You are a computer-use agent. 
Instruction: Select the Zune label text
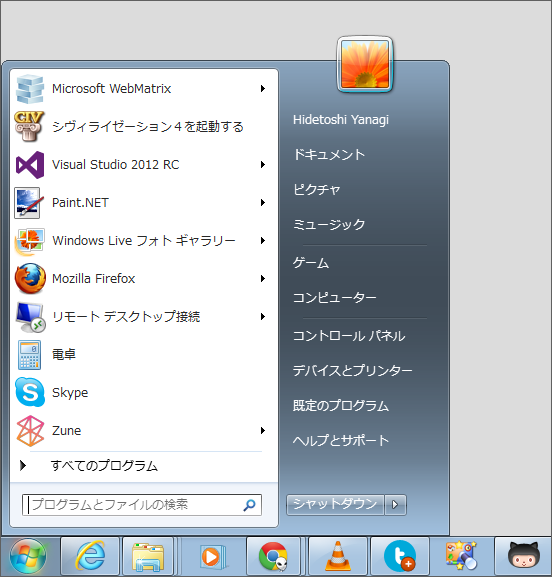click(66, 431)
